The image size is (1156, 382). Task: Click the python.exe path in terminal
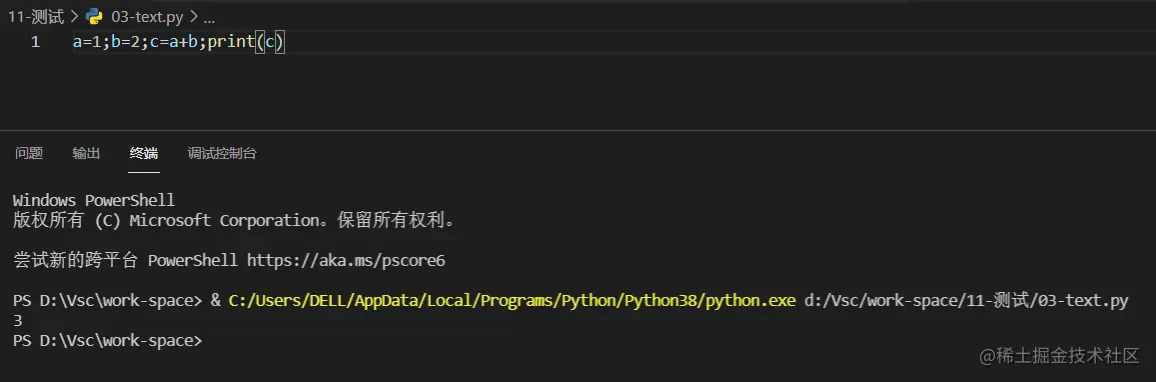coord(512,301)
